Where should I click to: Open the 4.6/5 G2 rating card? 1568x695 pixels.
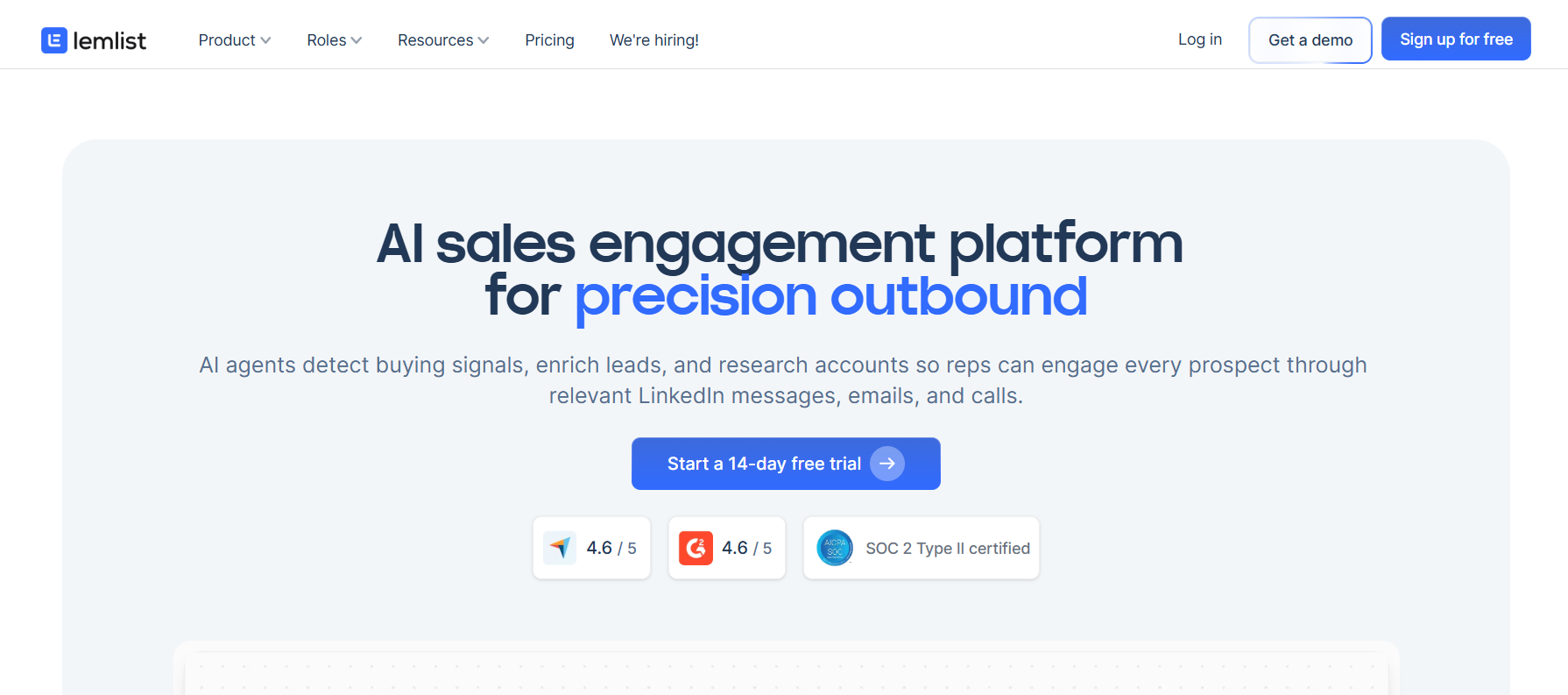click(x=727, y=548)
